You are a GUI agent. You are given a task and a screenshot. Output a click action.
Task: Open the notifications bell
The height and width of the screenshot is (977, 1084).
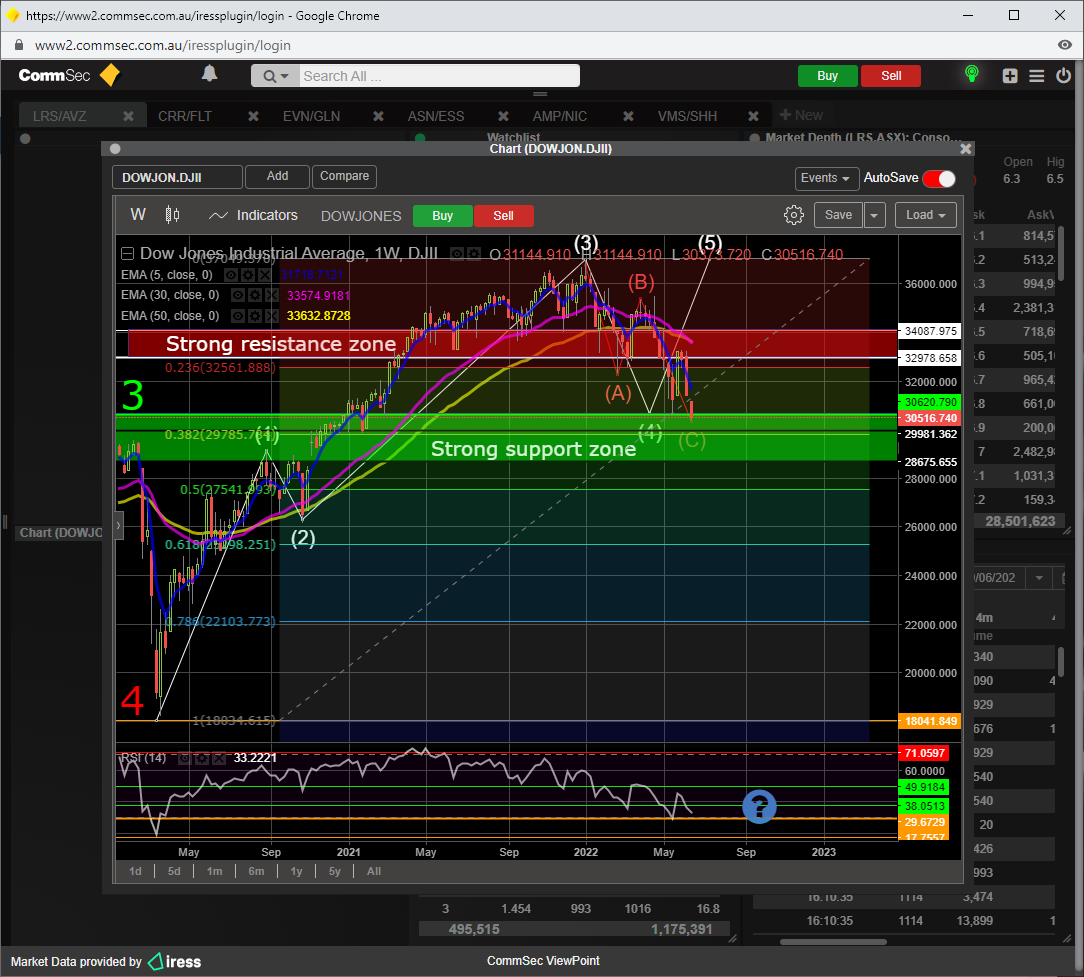(x=209, y=74)
